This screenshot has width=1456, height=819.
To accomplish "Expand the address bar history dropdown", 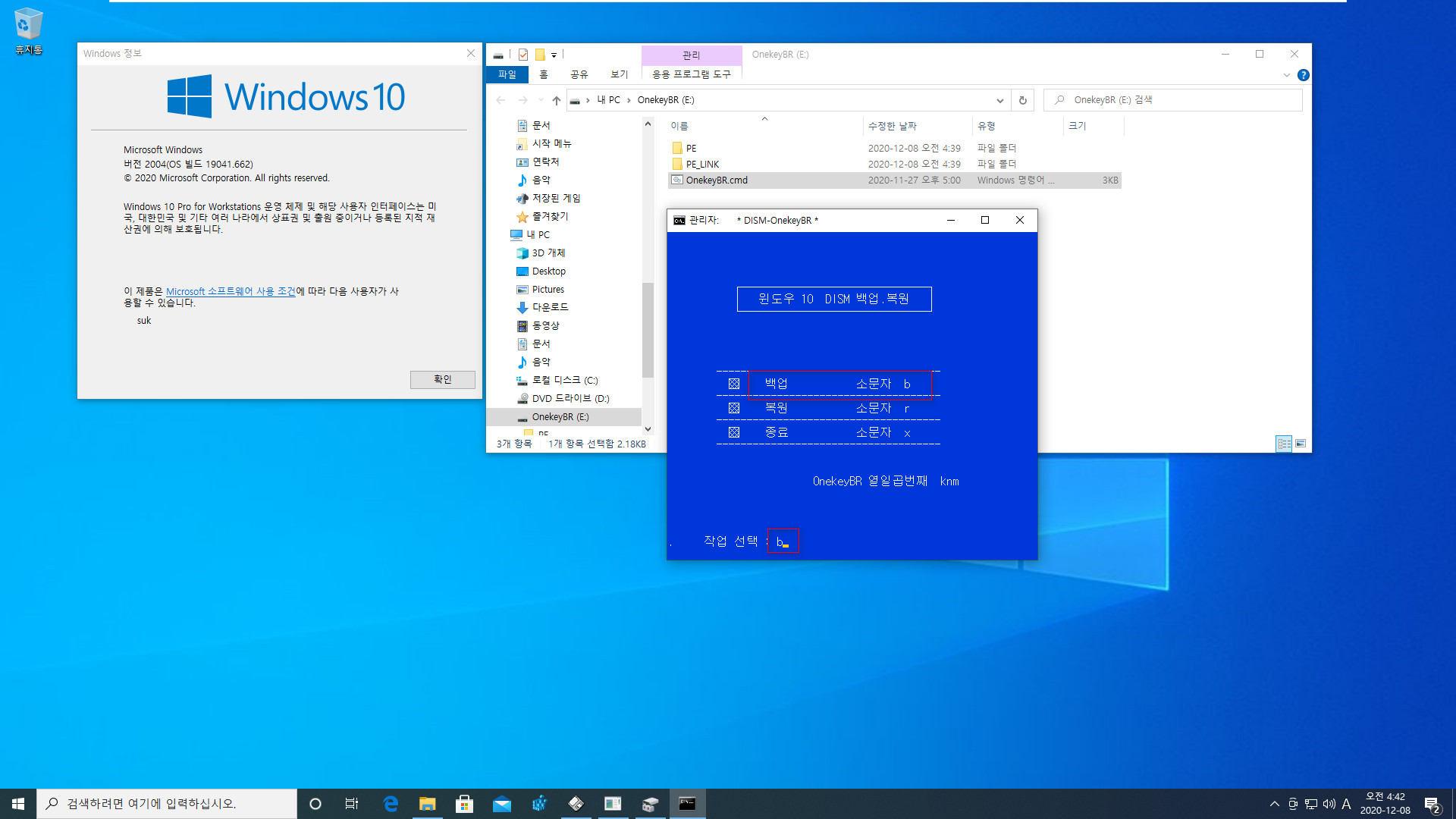I will click(1000, 100).
